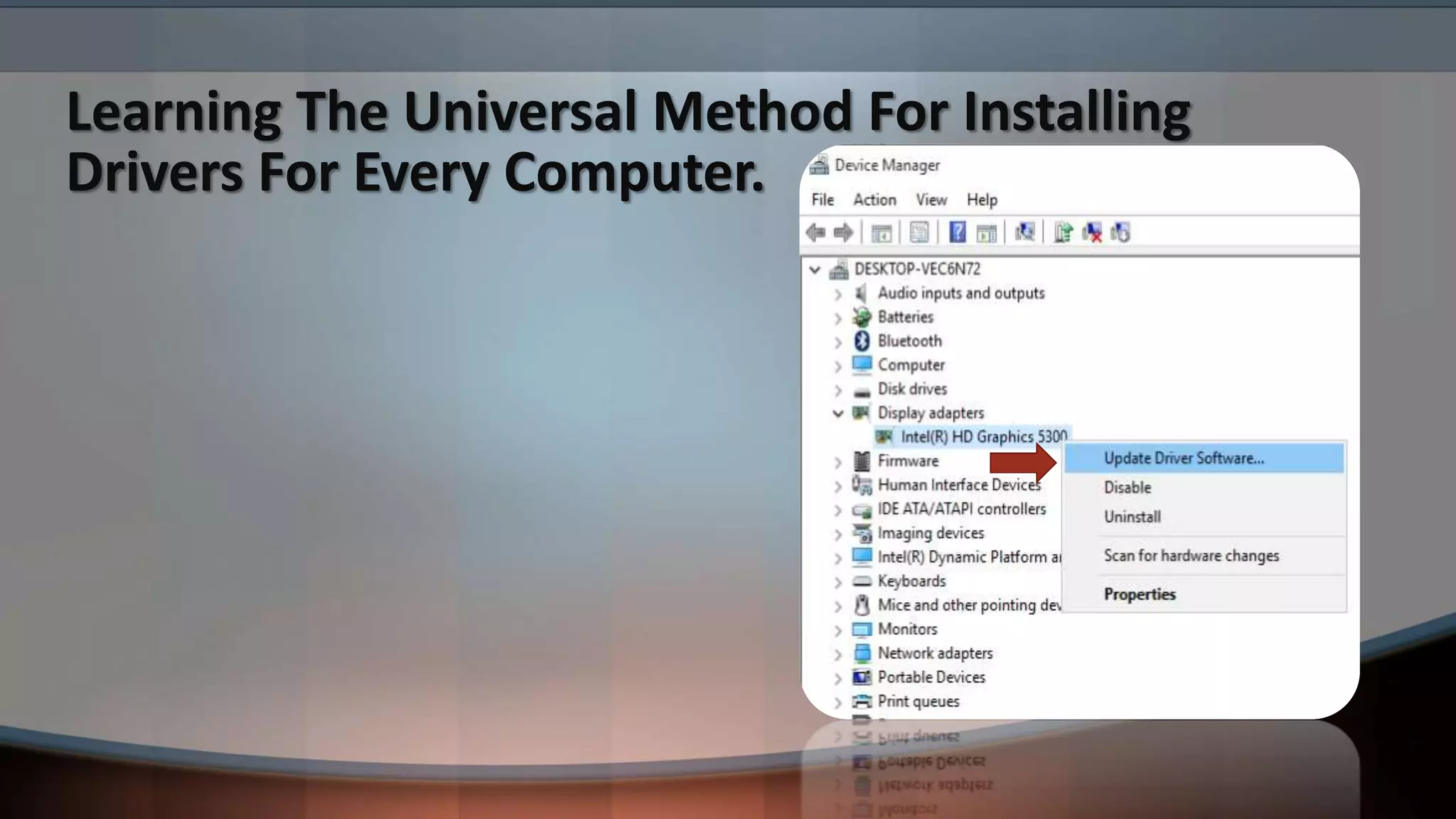Image resolution: width=1456 pixels, height=819 pixels.
Task: Click the Back arrow in Device Manager toolbar
Action: click(x=815, y=232)
